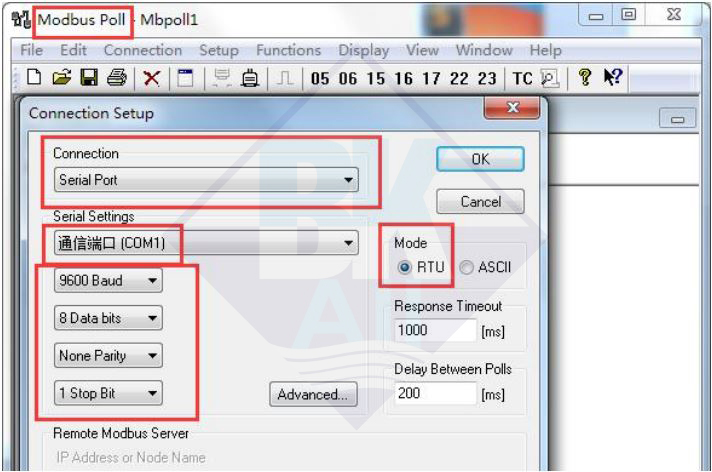
Task: Click the magnifier display traffic icon
Action: (x=549, y=79)
